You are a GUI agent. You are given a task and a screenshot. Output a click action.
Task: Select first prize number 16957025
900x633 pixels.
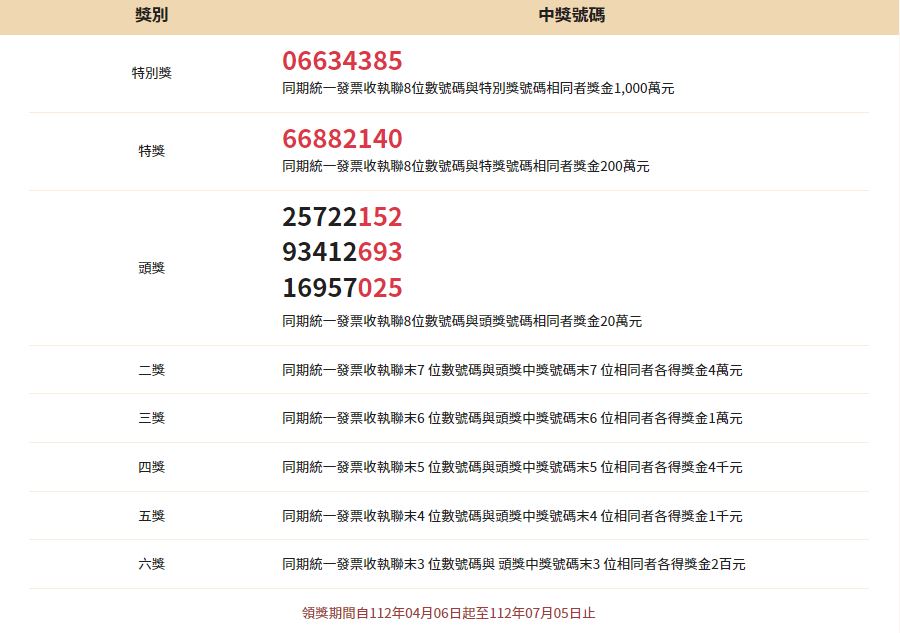click(342, 288)
